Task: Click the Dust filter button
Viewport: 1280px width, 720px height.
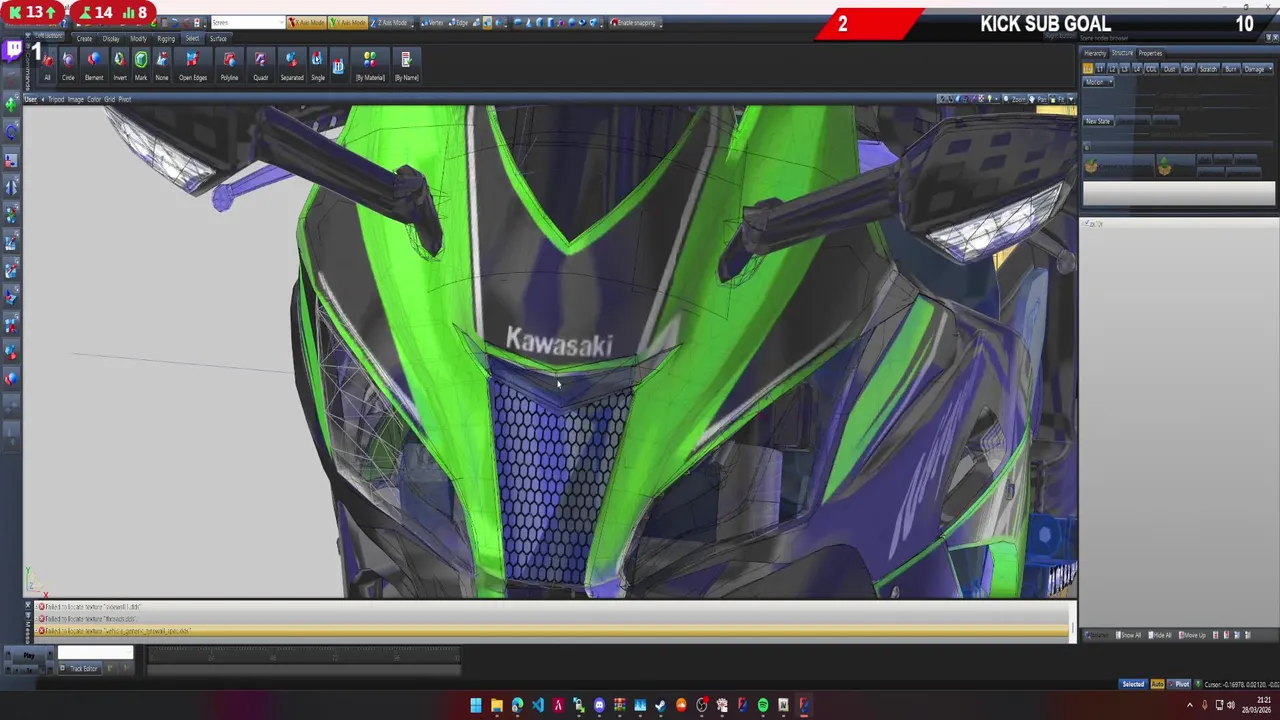Action: (1170, 69)
